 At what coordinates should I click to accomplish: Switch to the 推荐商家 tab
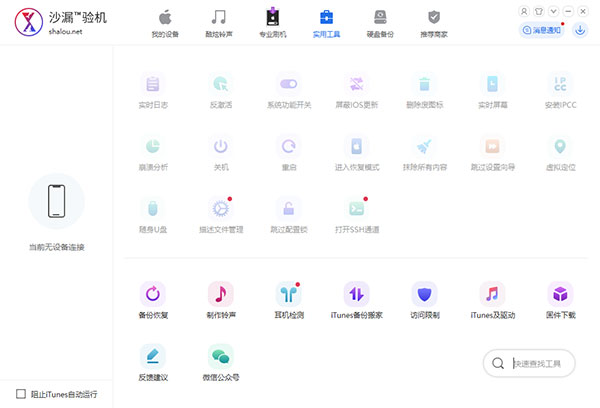(x=434, y=24)
